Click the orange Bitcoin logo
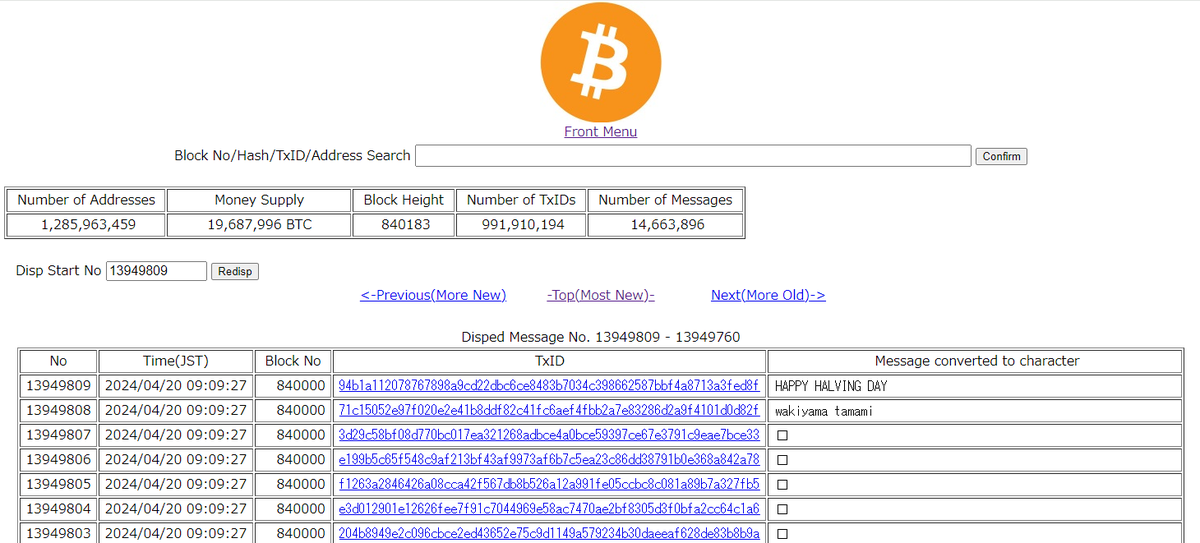This screenshot has width=1200, height=543. click(600, 62)
